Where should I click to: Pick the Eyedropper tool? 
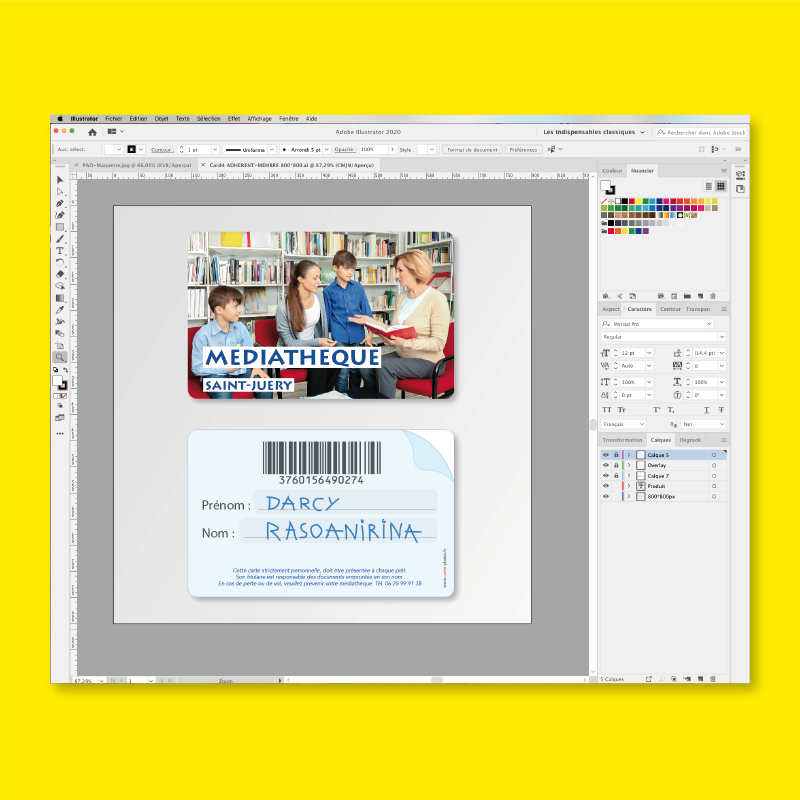click(x=60, y=309)
